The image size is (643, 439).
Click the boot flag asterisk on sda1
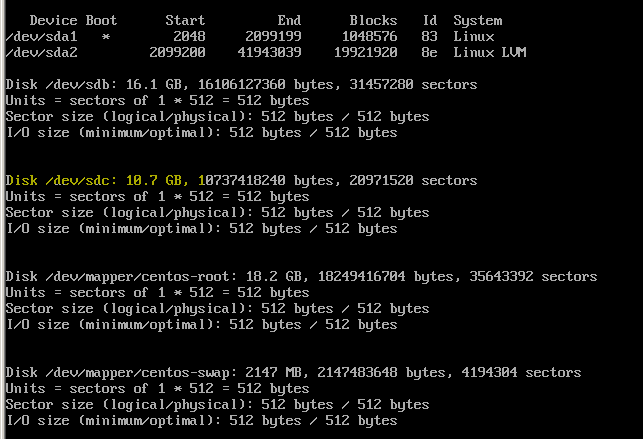coord(105,36)
